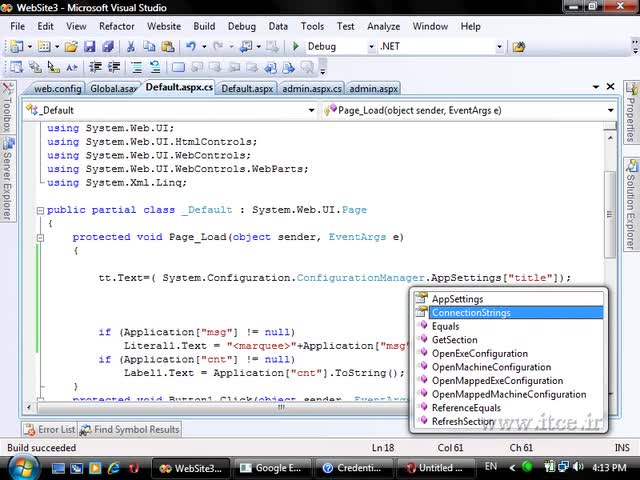Open the Find Symbol Results tab
Image resolution: width=640 pixels, height=480 pixels.
130,430
